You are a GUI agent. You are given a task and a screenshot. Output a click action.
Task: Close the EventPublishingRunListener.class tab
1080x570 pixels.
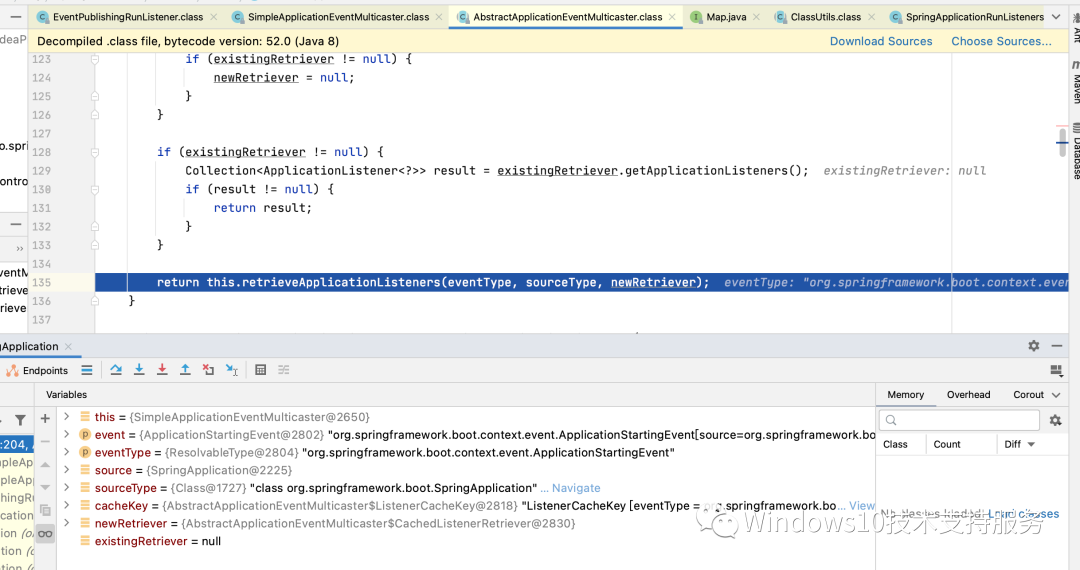point(214,17)
